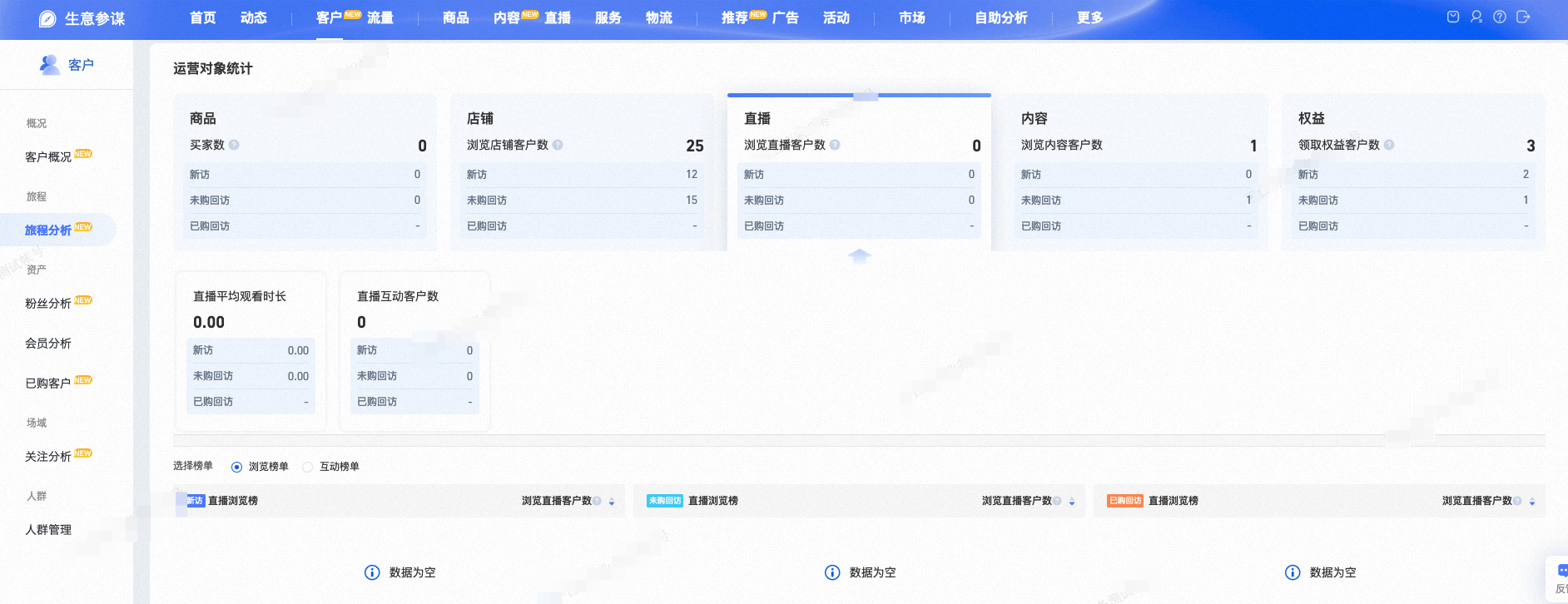
Task: Click the 新访 tag on first ranking
Action: (196, 501)
